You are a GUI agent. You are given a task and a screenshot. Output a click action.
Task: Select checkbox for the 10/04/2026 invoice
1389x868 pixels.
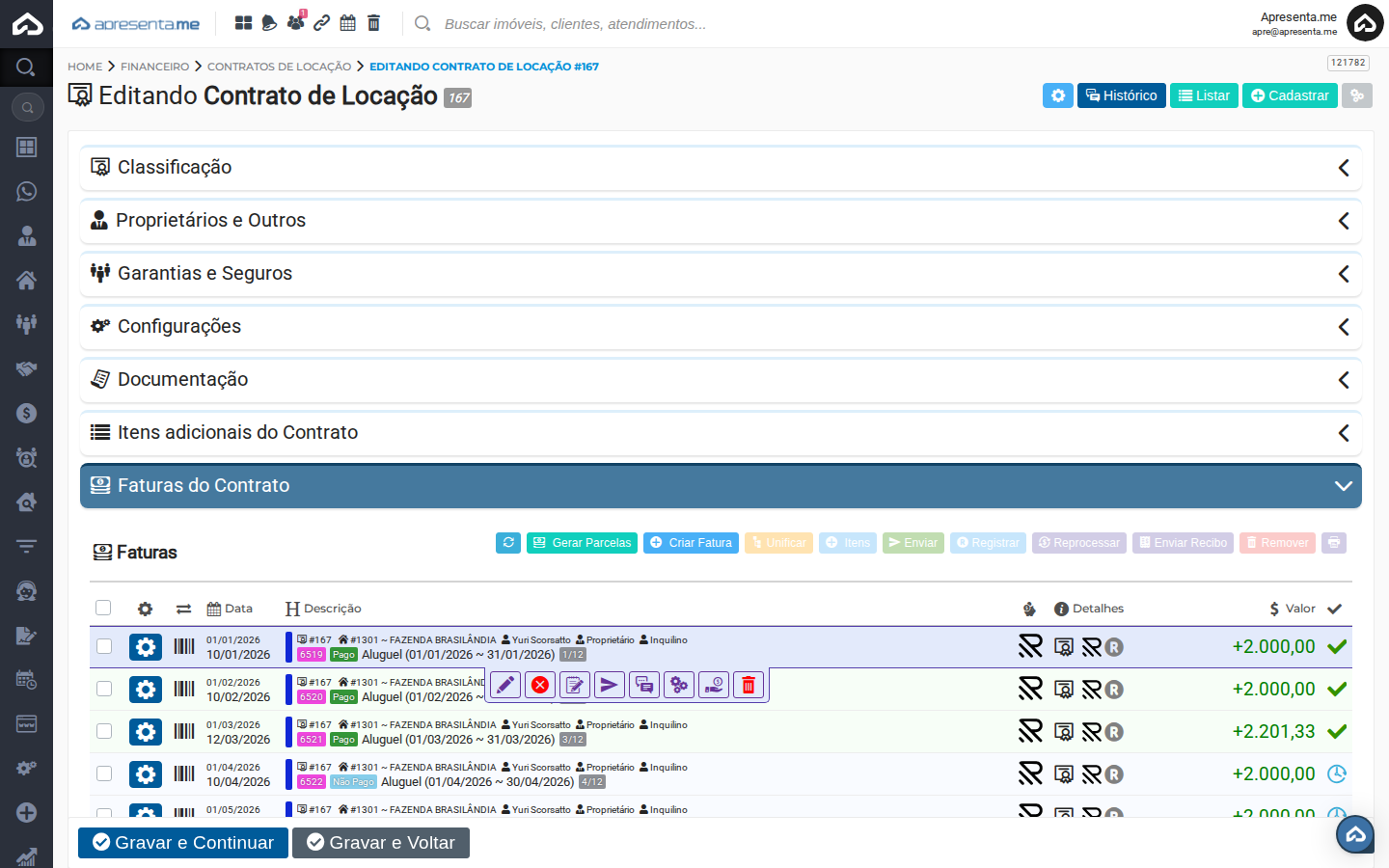point(104,773)
